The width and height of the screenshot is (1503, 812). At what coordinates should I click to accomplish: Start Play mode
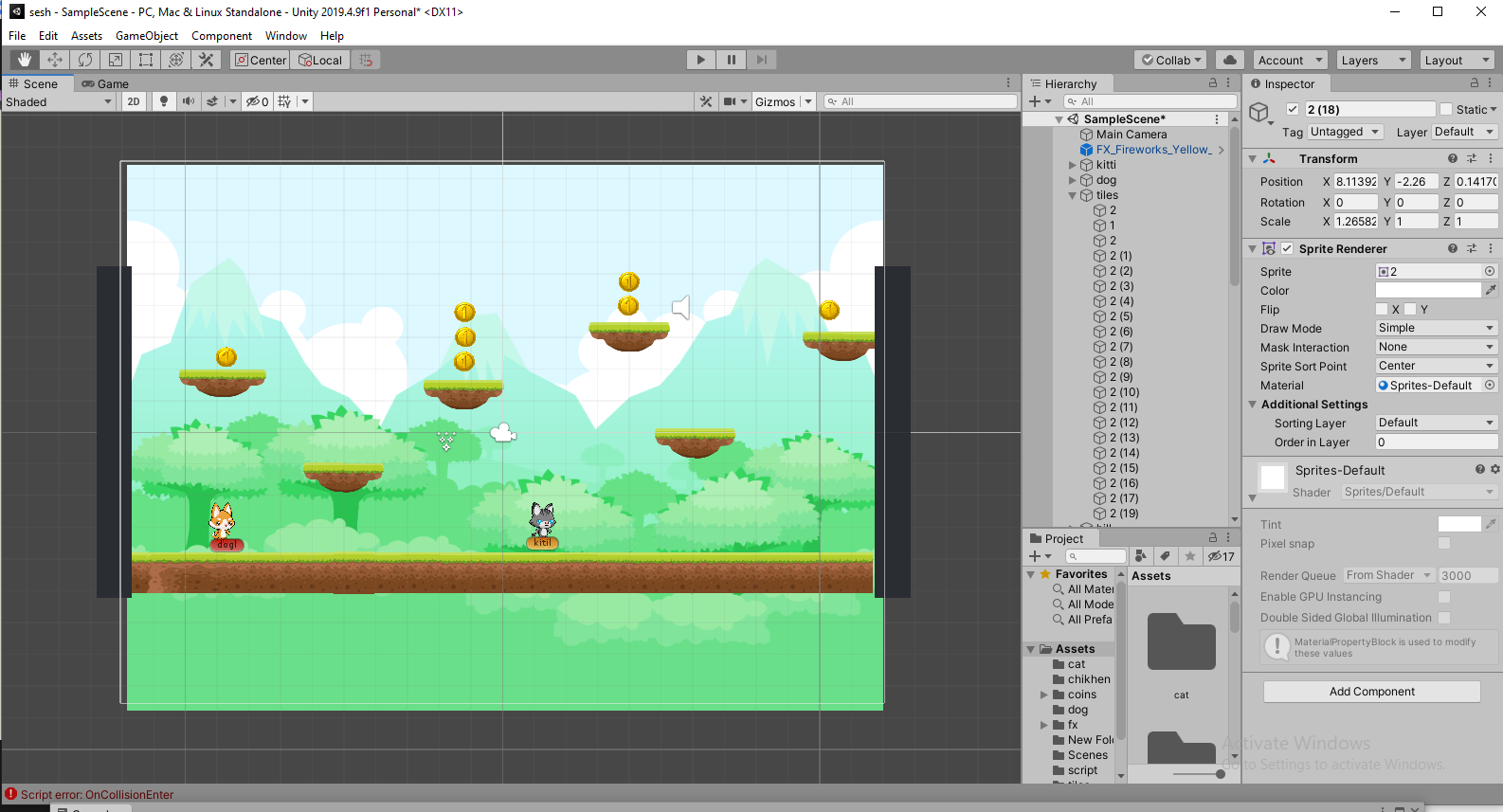(x=701, y=60)
